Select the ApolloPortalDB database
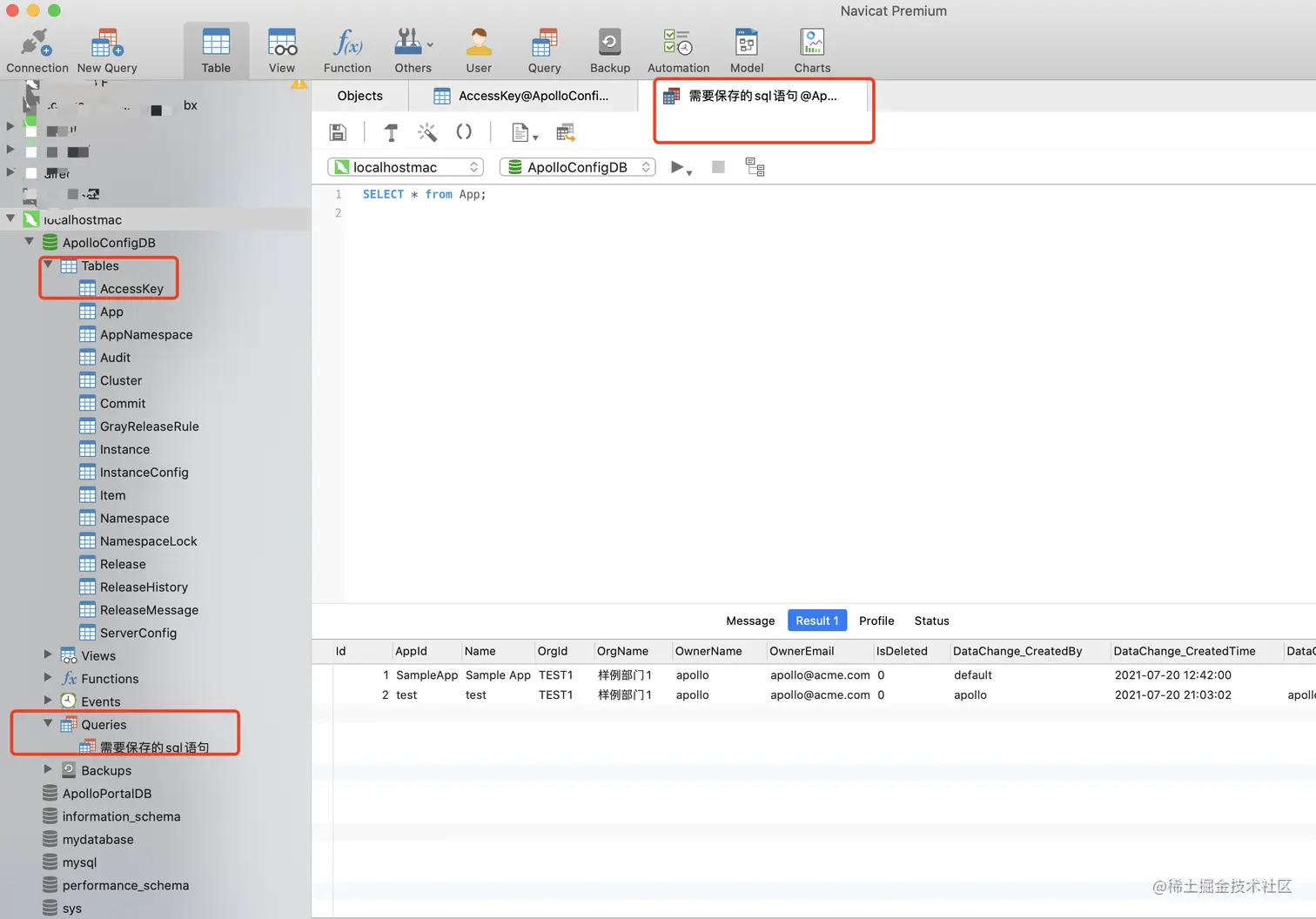Image resolution: width=1316 pixels, height=919 pixels. pos(107,794)
